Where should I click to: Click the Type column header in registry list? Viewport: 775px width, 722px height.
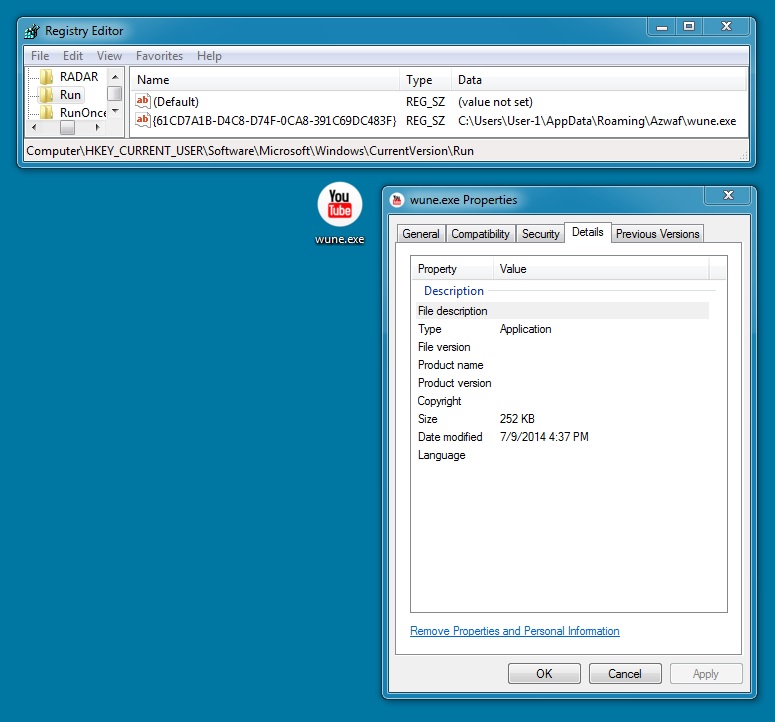pos(426,80)
